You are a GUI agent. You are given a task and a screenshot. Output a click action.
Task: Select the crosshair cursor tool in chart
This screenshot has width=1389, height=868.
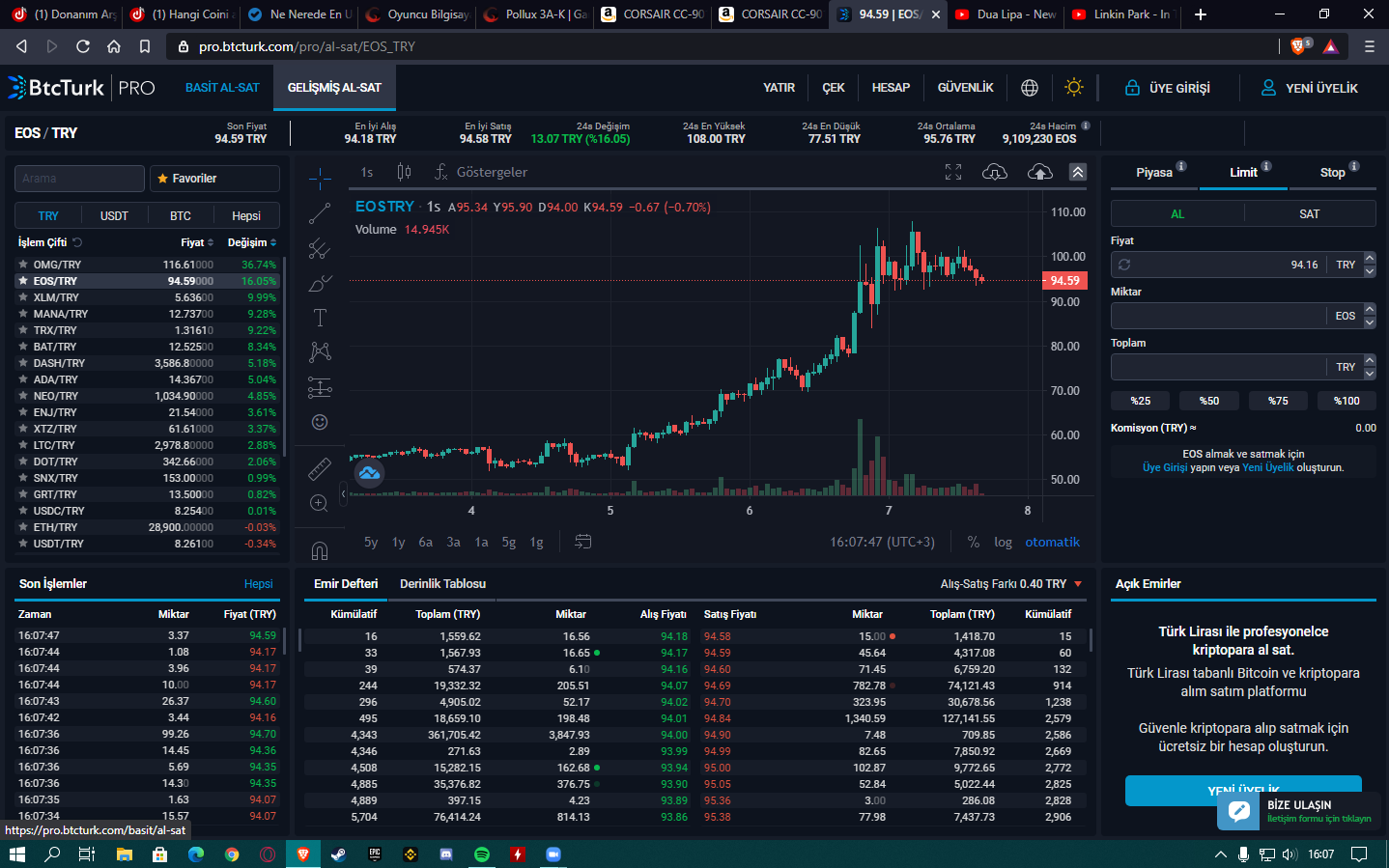point(320,179)
